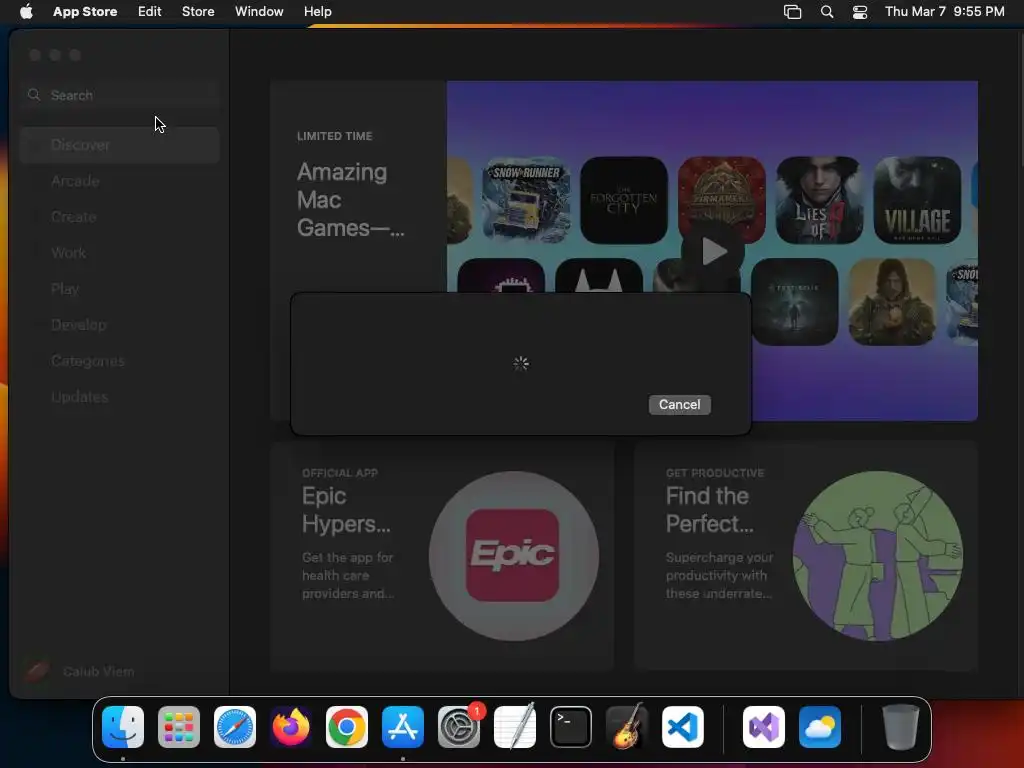
Task: Select Discover in the sidebar
Action: click(x=120, y=144)
